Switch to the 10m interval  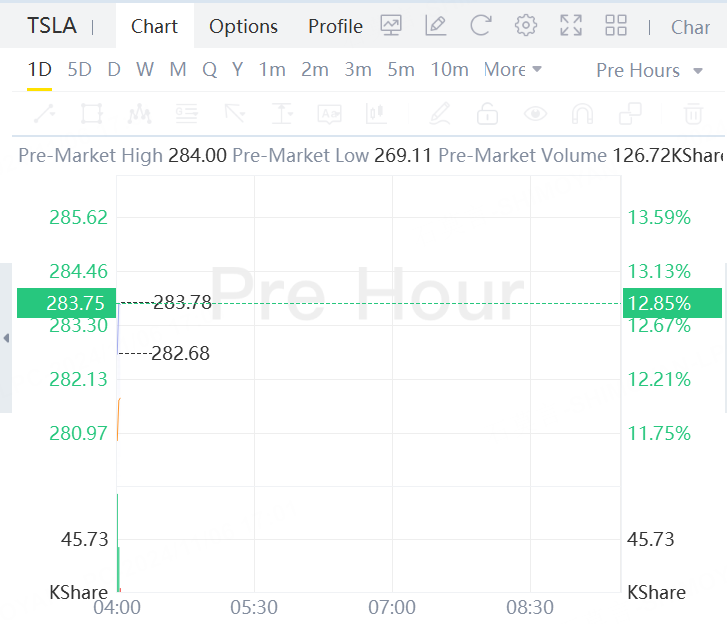coord(449,70)
